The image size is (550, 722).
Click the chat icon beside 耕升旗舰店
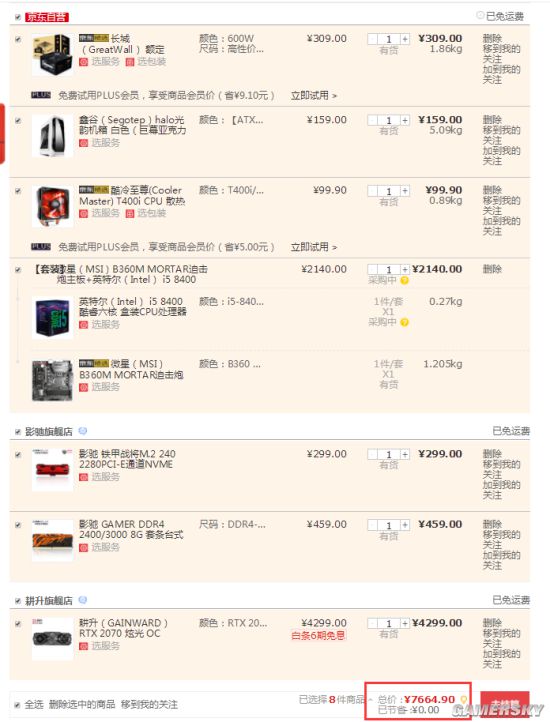(x=82, y=600)
